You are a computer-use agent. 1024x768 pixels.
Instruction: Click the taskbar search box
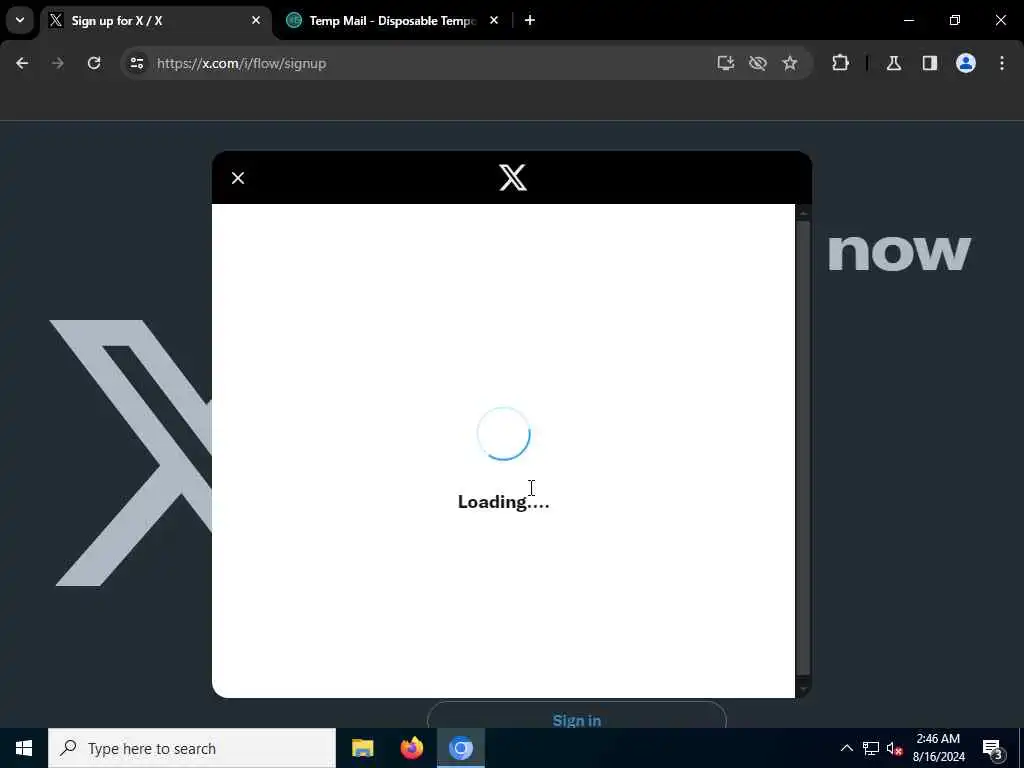192,748
